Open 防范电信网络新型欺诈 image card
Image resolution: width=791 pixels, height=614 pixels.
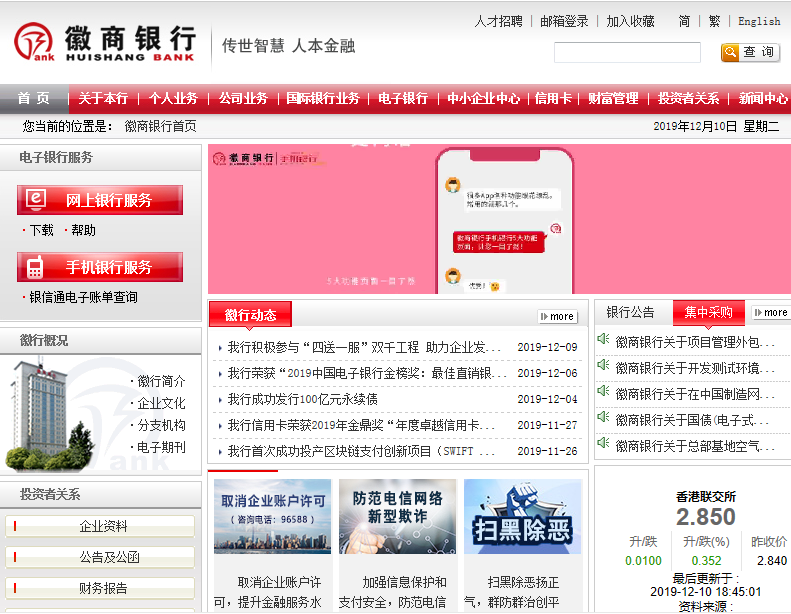(x=398, y=516)
